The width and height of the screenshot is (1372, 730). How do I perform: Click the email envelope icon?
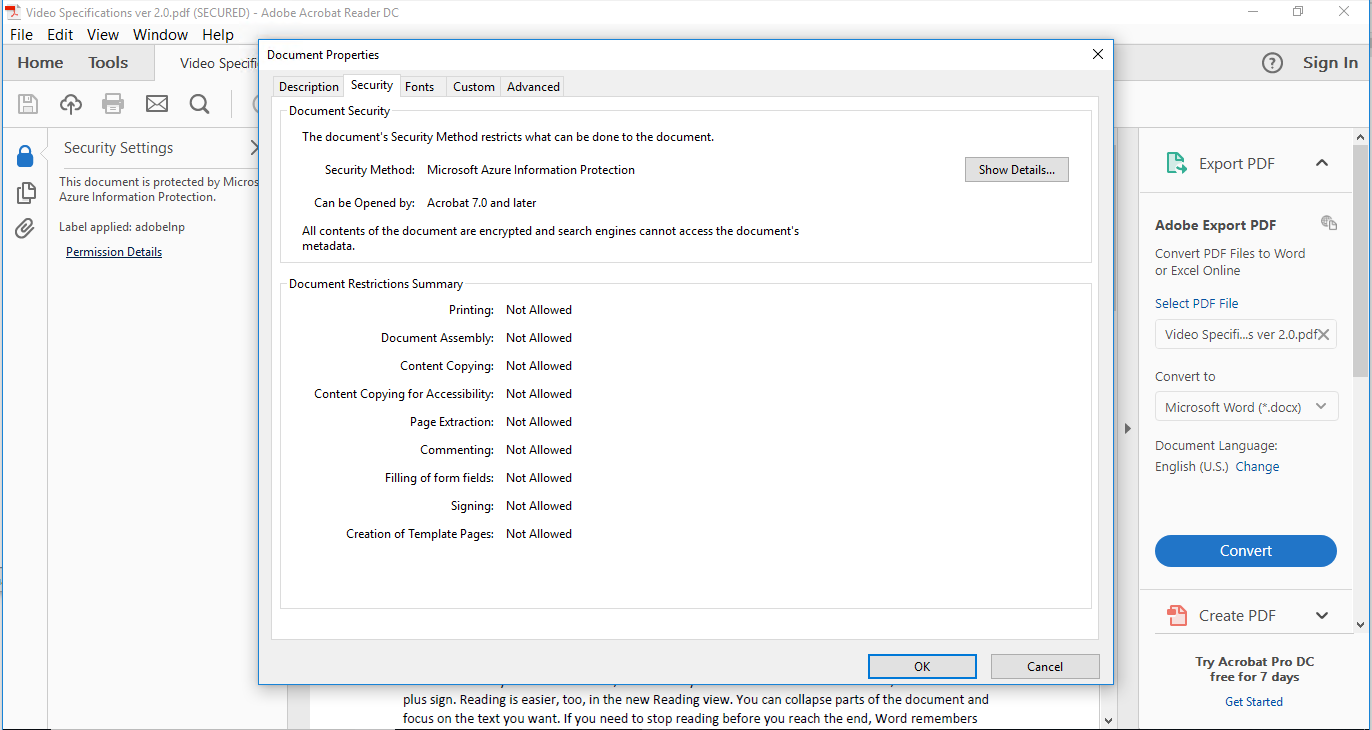click(156, 103)
